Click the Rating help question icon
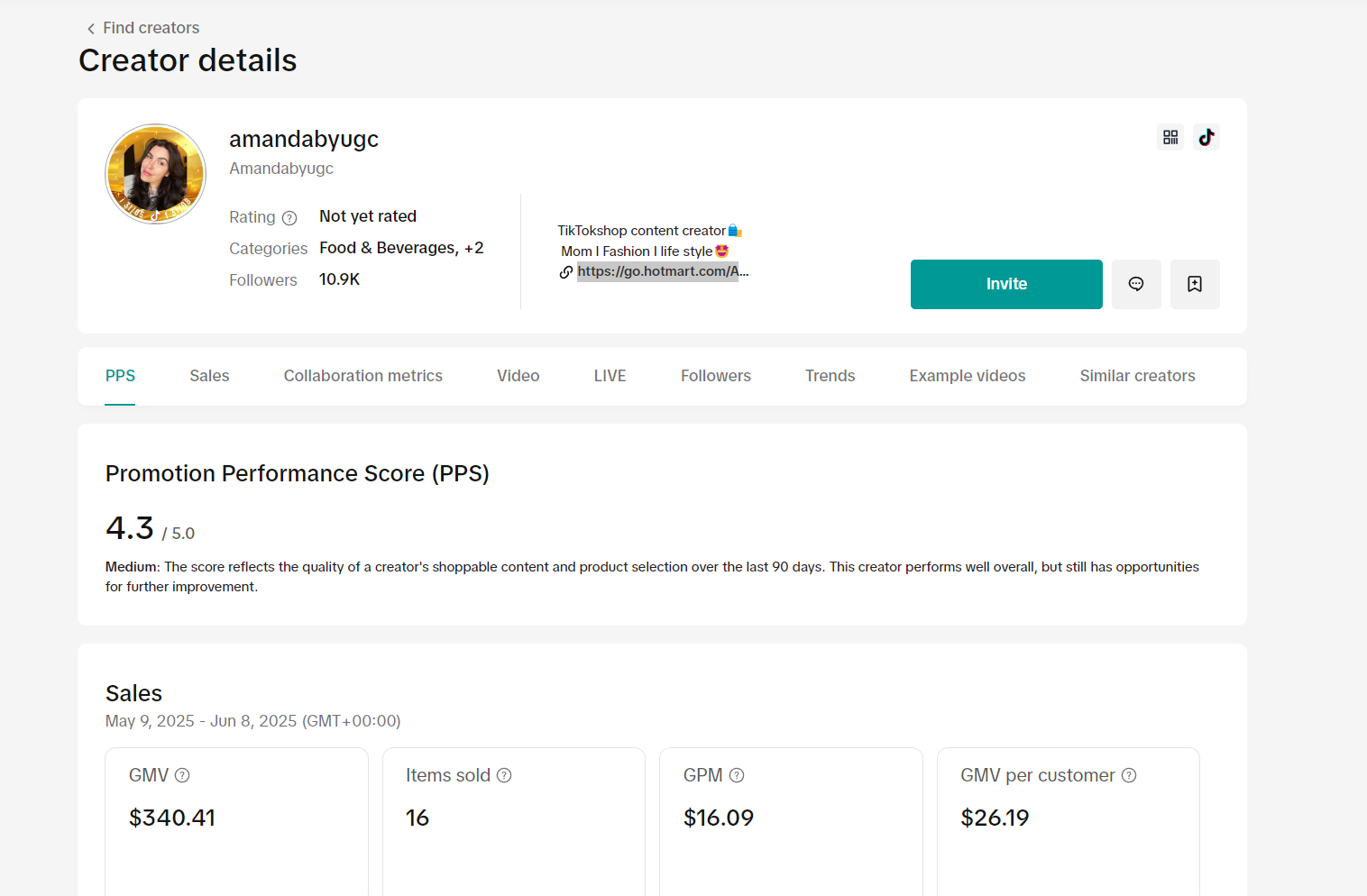The image size is (1367, 896). 289,218
